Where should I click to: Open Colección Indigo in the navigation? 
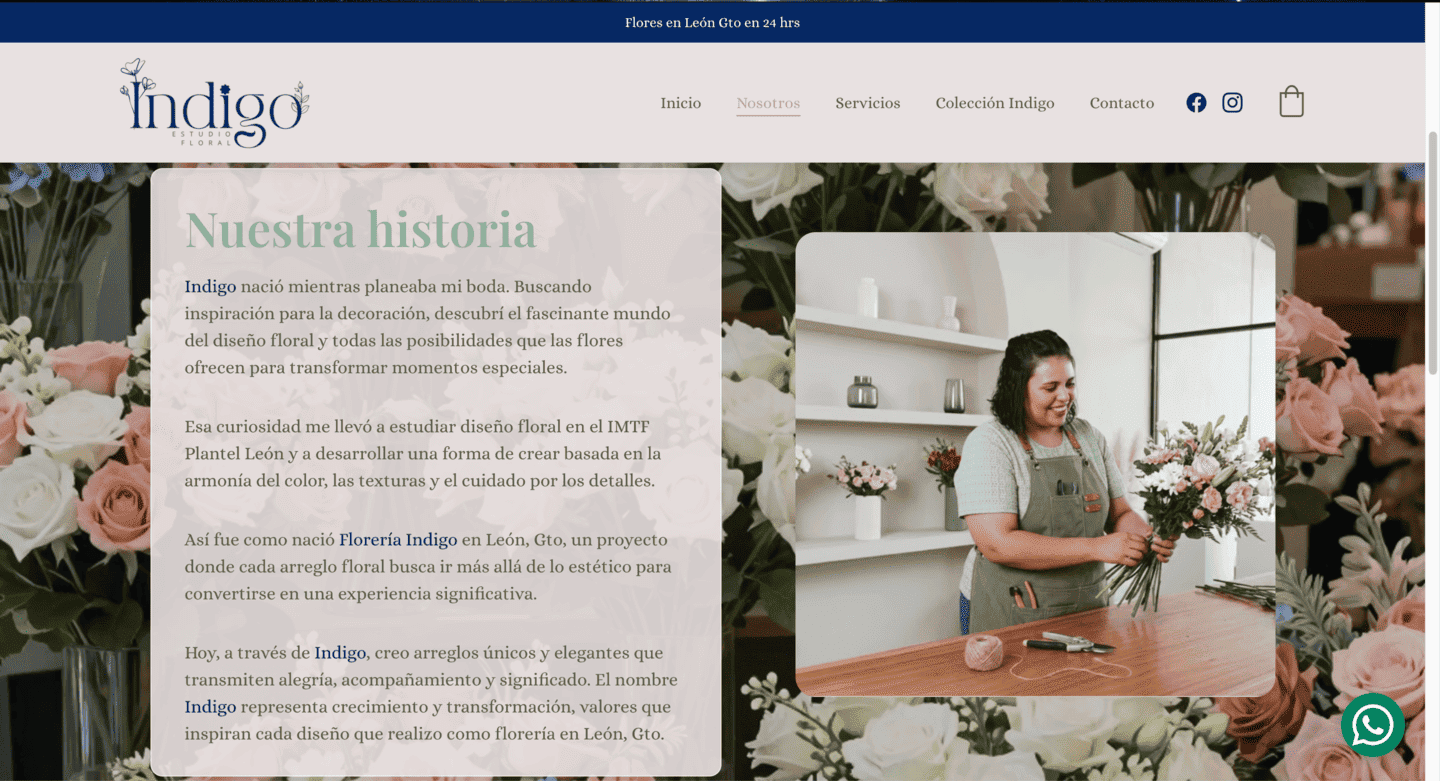coord(995,103)
